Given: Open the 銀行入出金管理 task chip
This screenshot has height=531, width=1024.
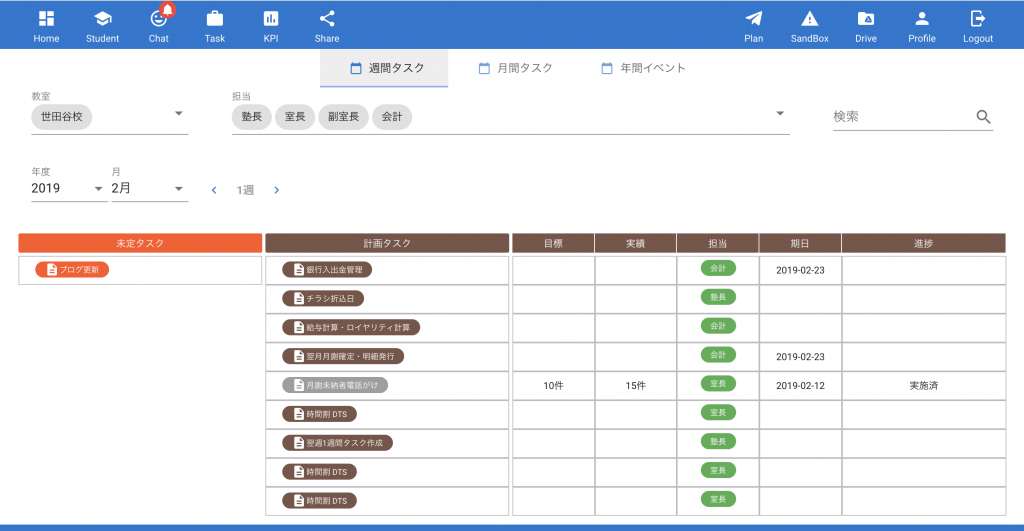Looking at the screenshot, I should (327, 270).
